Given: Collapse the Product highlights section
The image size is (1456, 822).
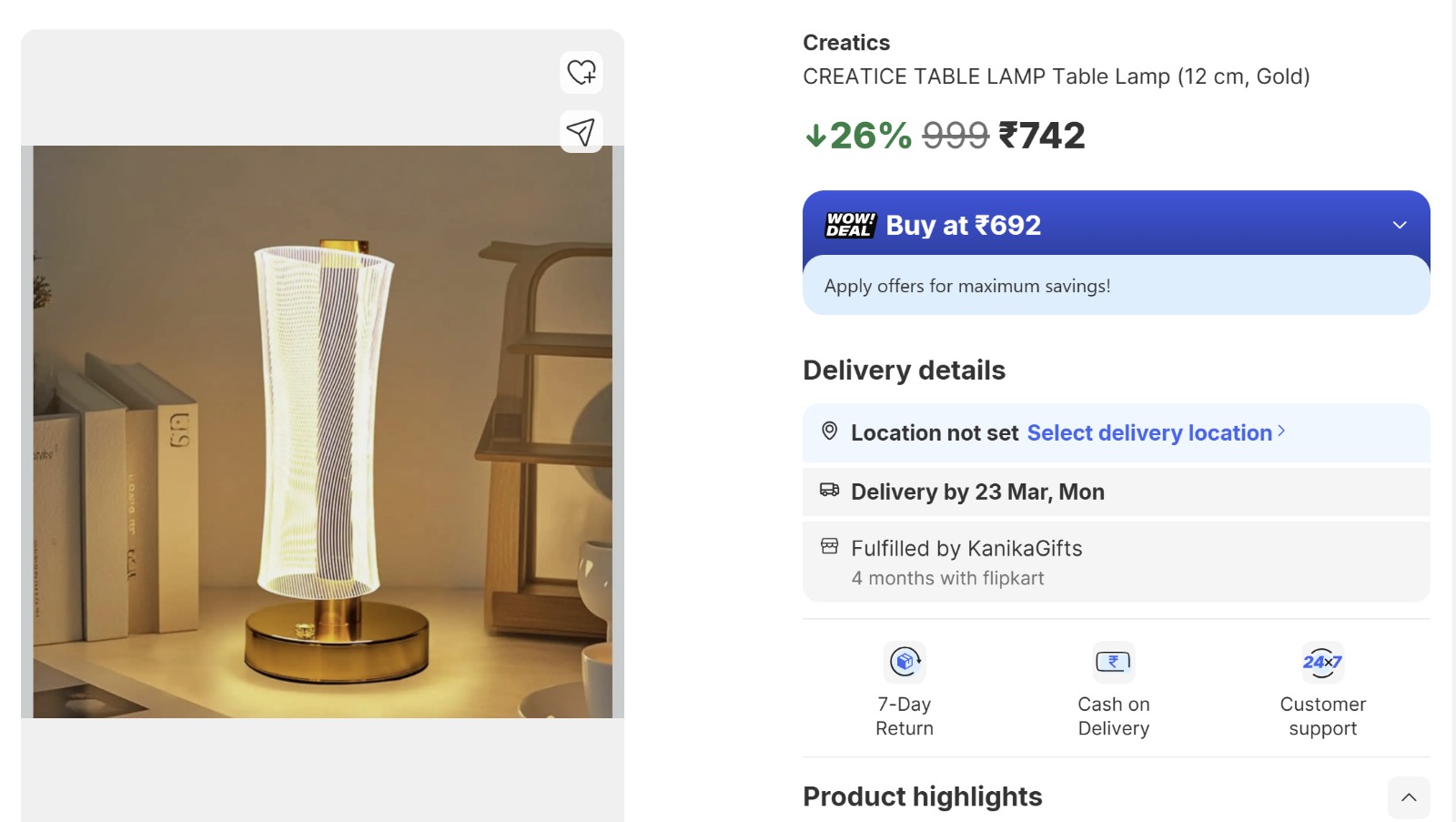Looking at the screenshot, I should pos(1409,797).
